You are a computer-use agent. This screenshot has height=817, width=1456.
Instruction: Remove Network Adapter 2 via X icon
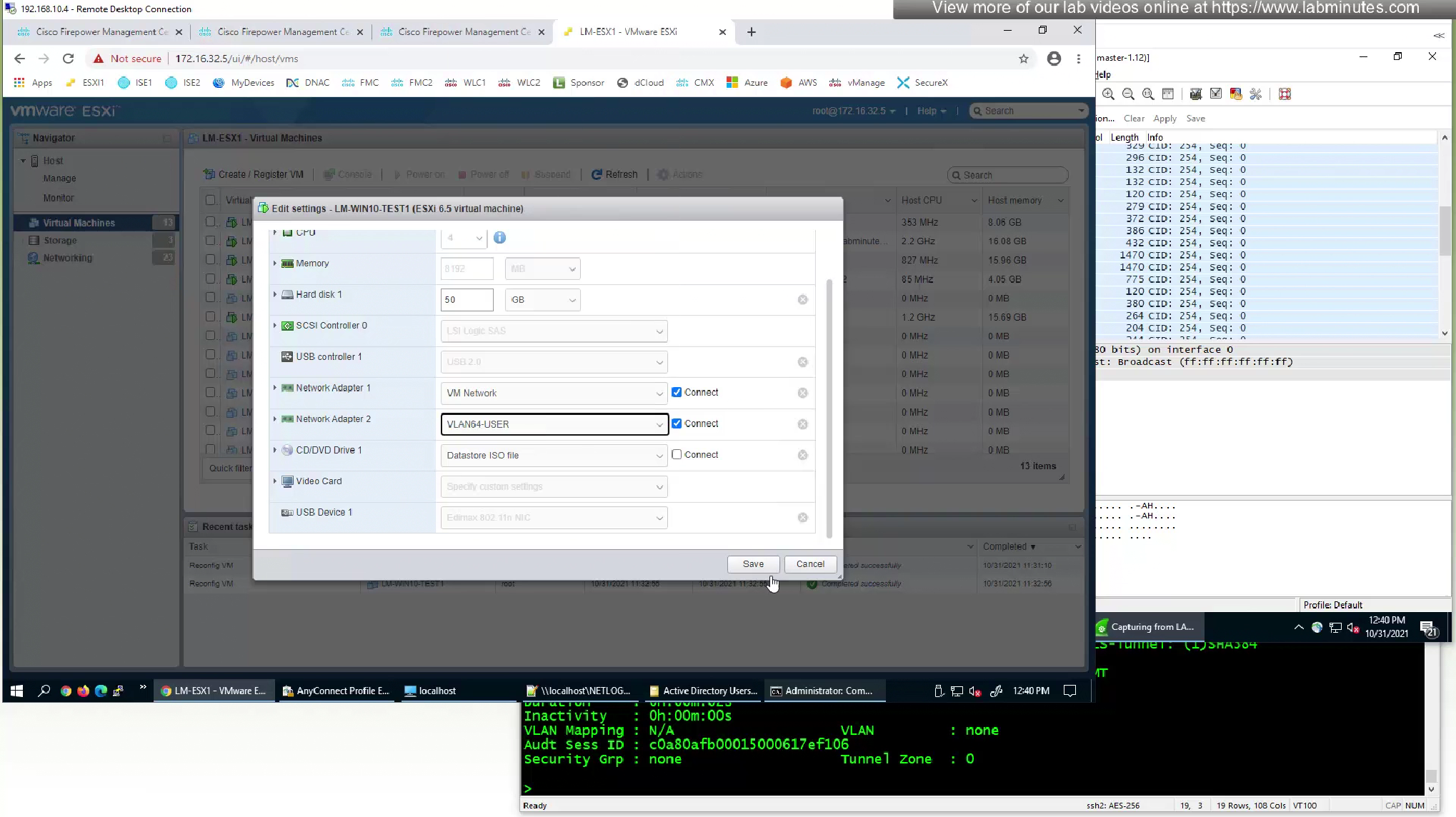click(x=802, y=424)
